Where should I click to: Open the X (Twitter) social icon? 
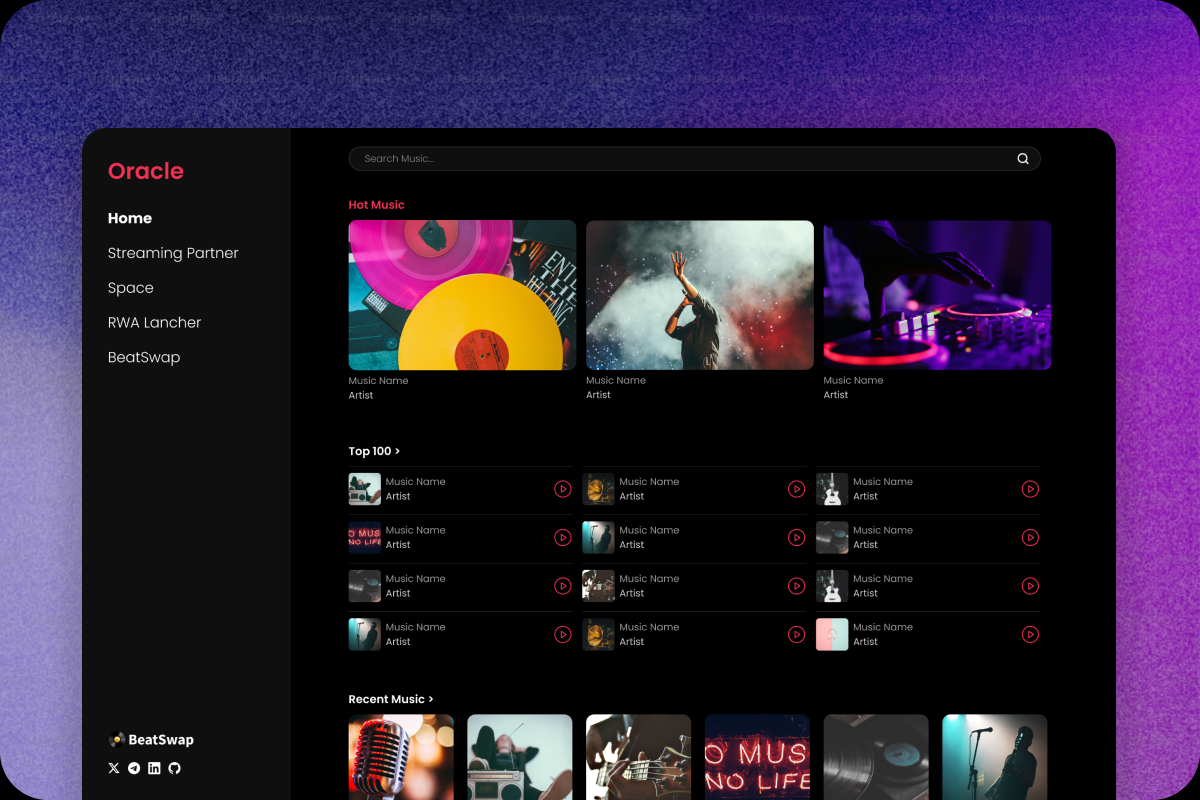click(114, 768)
